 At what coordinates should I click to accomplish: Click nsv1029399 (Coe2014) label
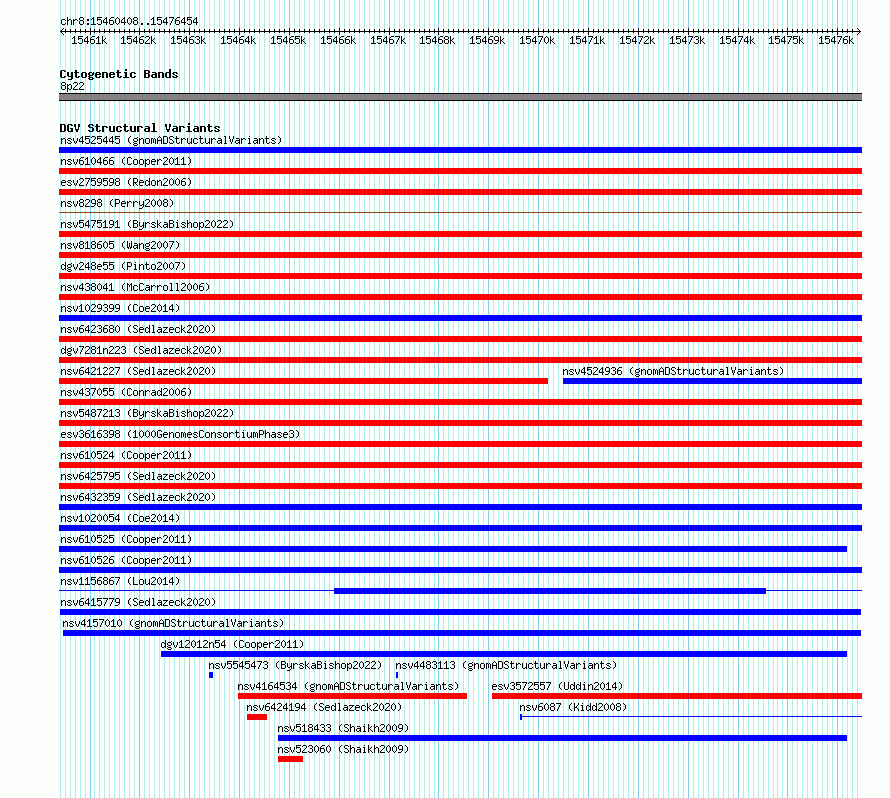click(120, 308)
